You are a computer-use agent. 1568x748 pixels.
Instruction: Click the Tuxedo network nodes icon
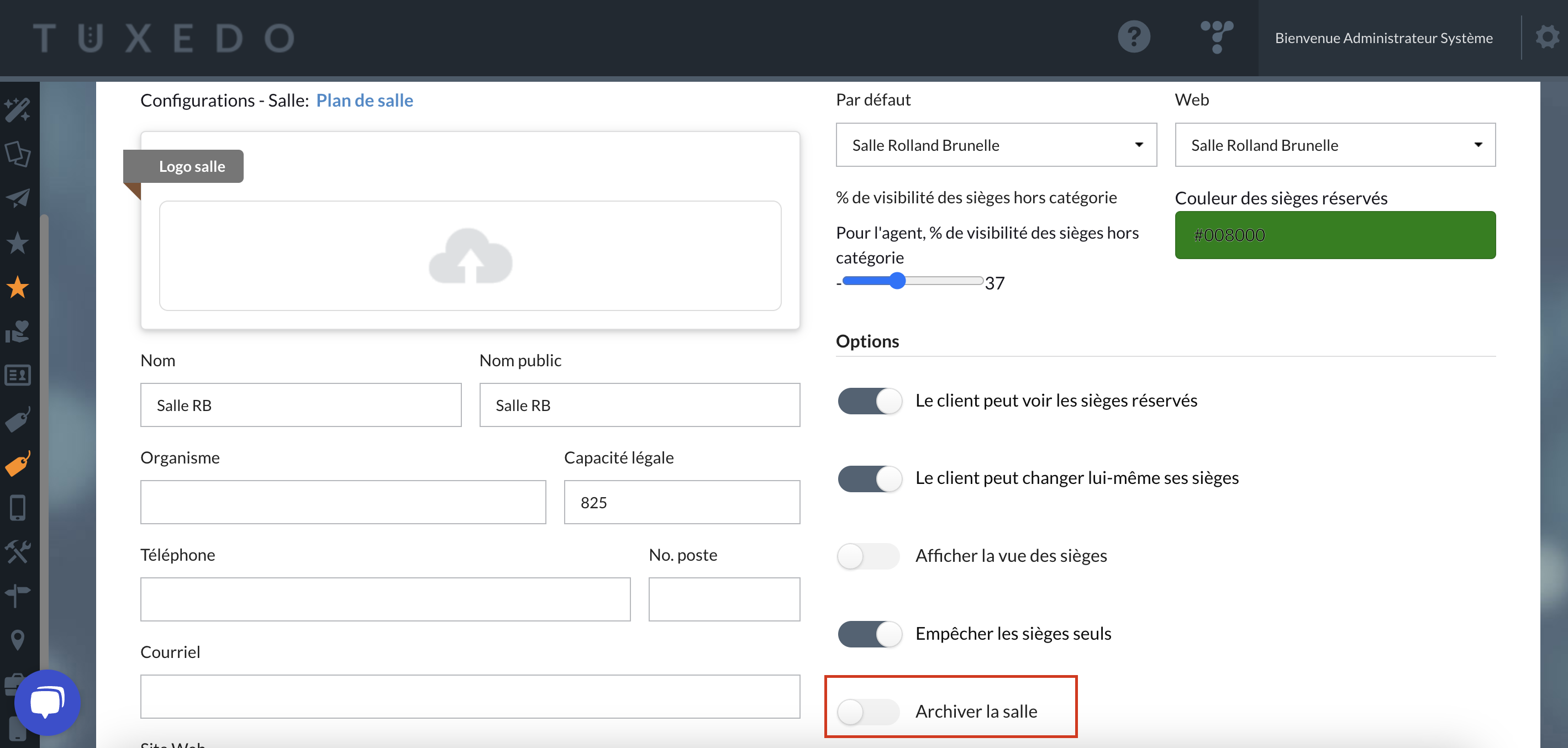pos(1216,37)
